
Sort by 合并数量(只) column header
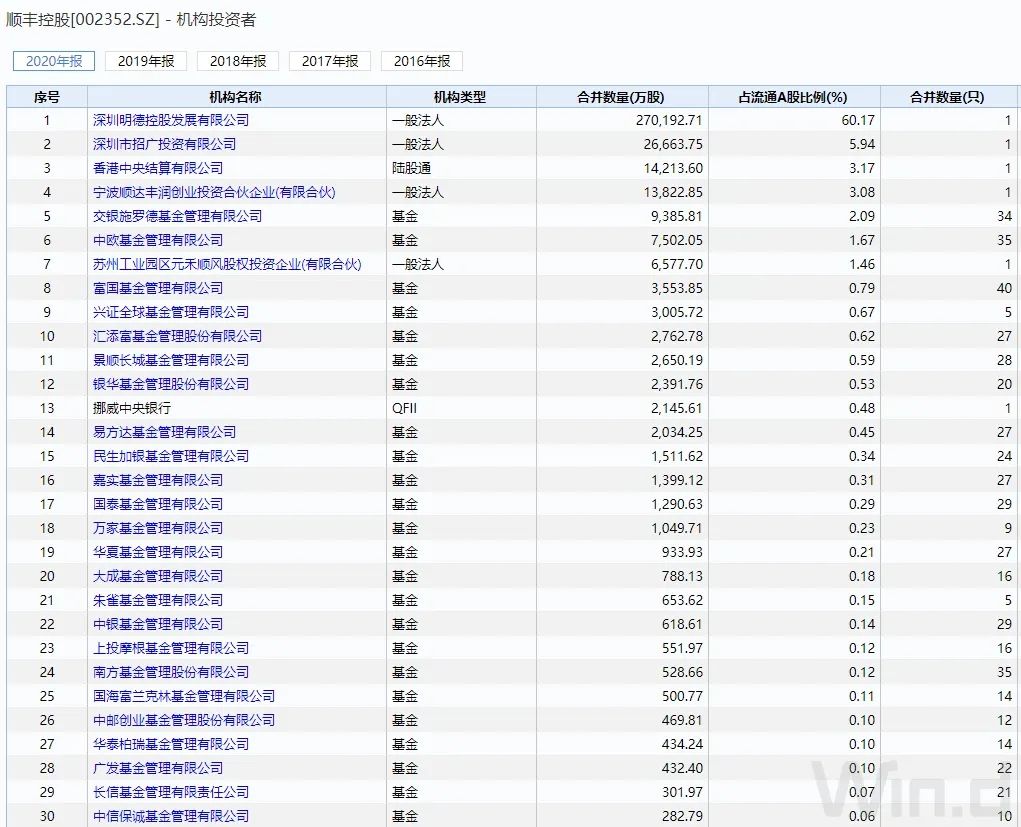947,97
